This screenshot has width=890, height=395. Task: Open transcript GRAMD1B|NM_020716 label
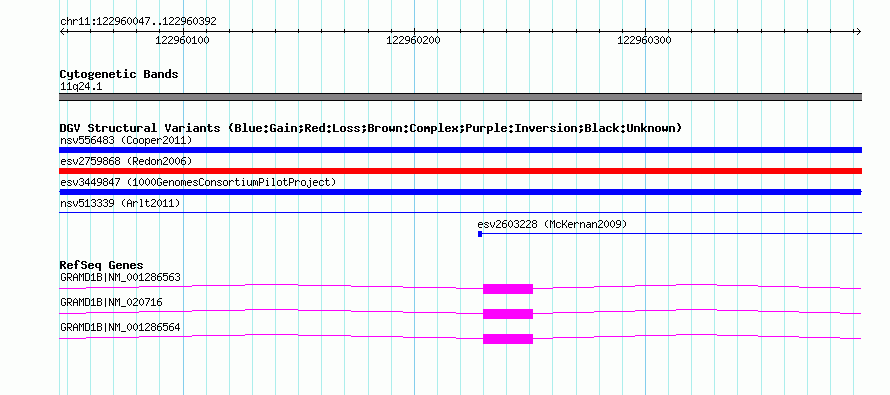111,302
